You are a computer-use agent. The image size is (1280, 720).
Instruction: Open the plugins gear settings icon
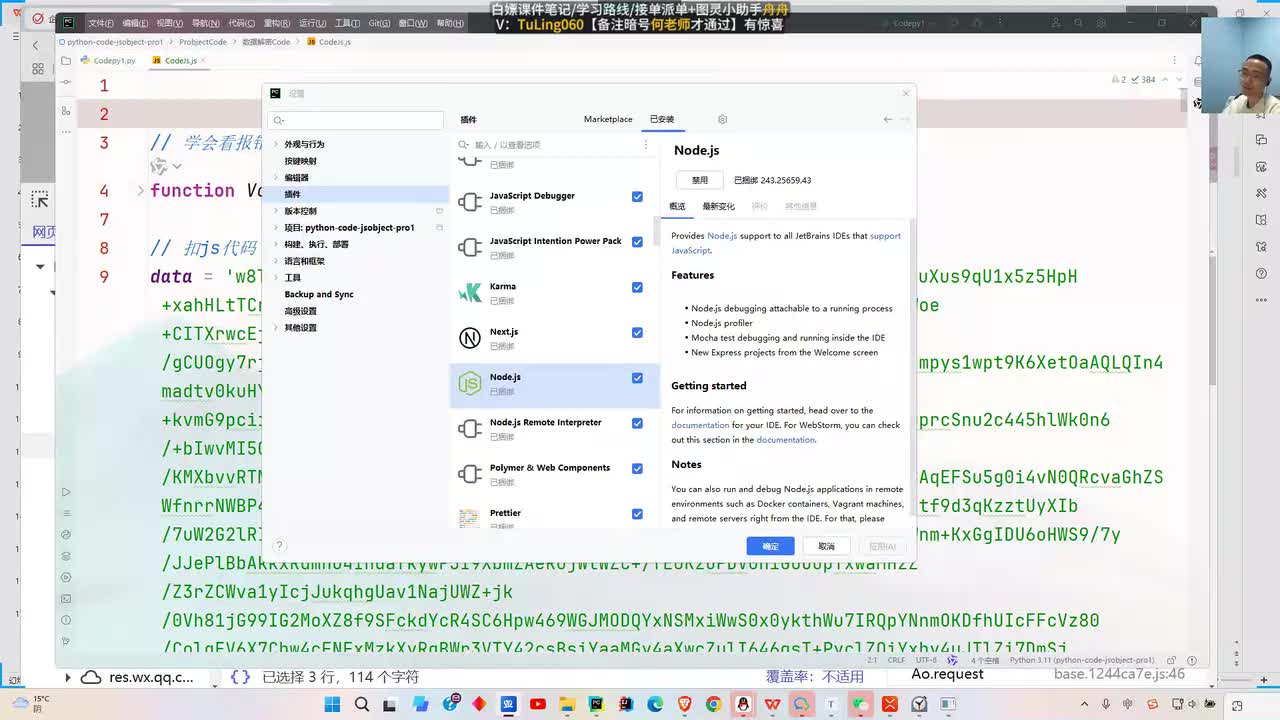click(722, 119)
